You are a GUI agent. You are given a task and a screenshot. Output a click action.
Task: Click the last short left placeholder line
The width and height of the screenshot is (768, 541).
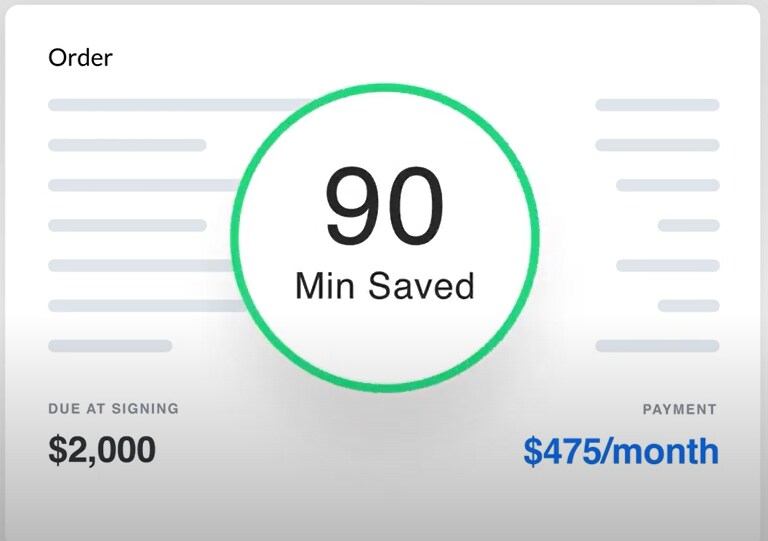tap(110, 346)
